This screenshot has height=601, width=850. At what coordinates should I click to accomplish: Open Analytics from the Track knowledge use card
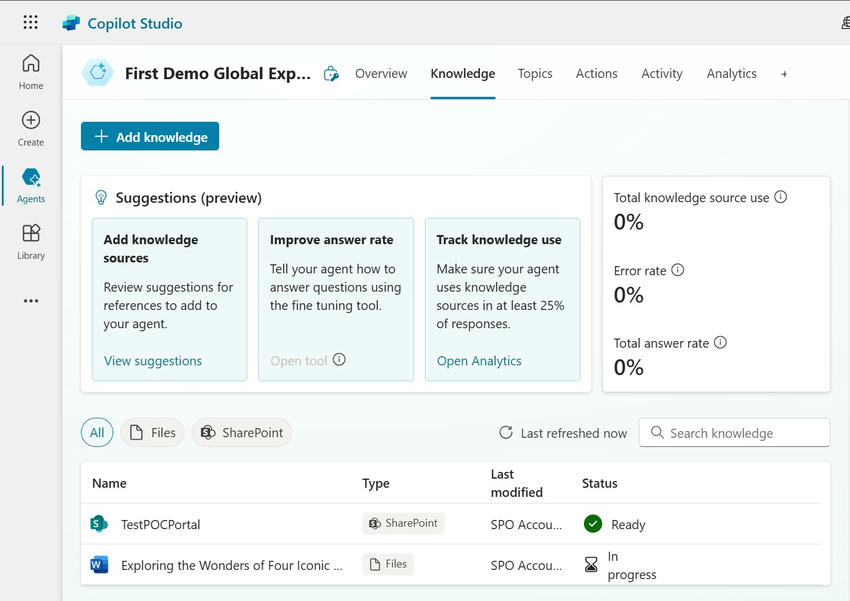[478, 361]
